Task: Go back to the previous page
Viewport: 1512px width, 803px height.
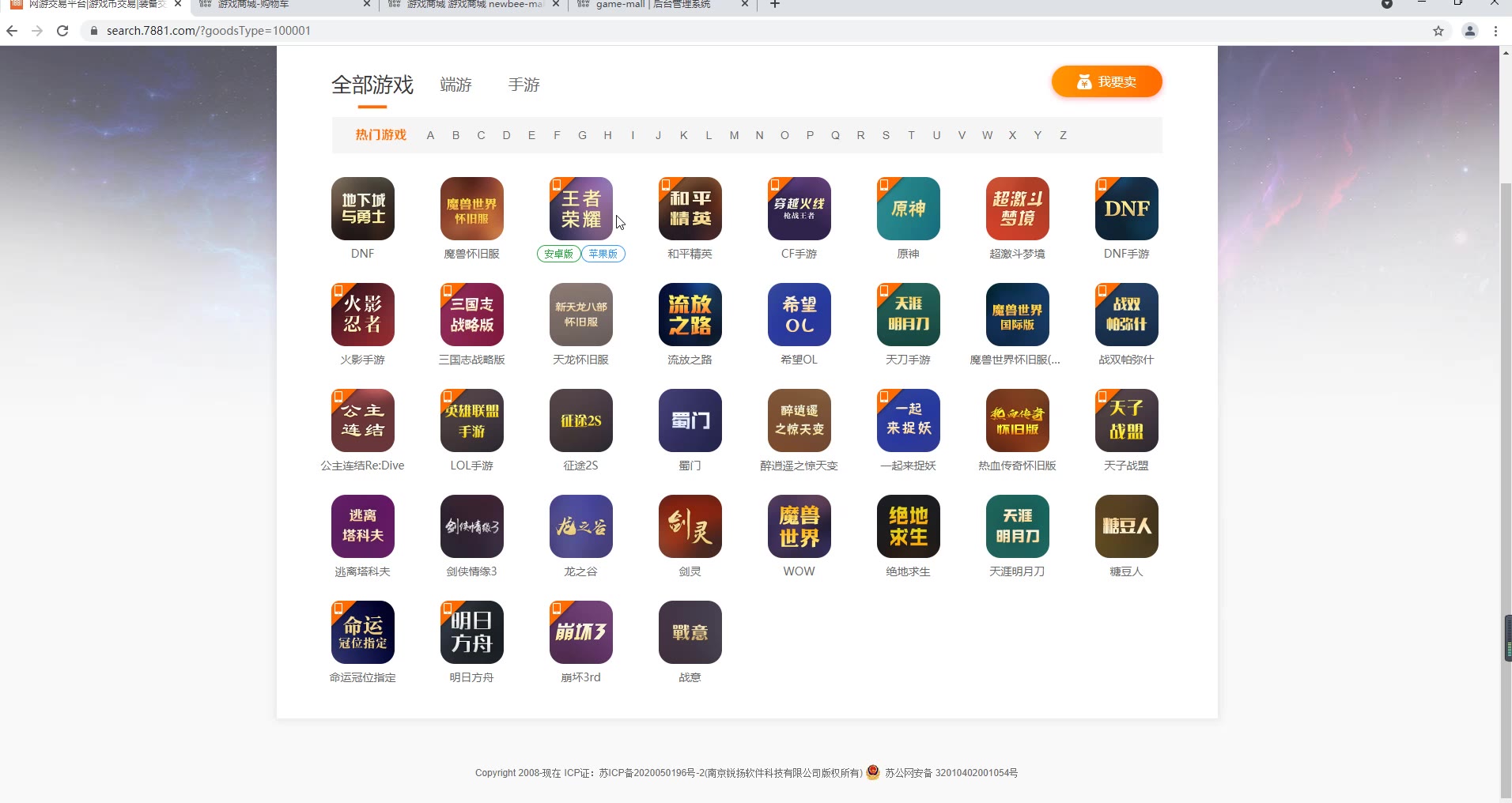Action: click(x=12, y=31)
